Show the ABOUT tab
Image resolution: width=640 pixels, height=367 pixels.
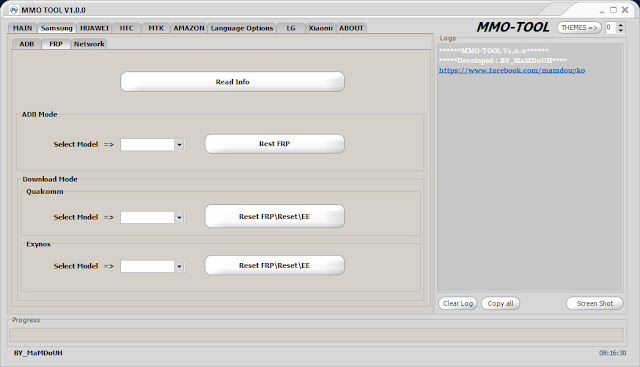[x=351, y=28]
